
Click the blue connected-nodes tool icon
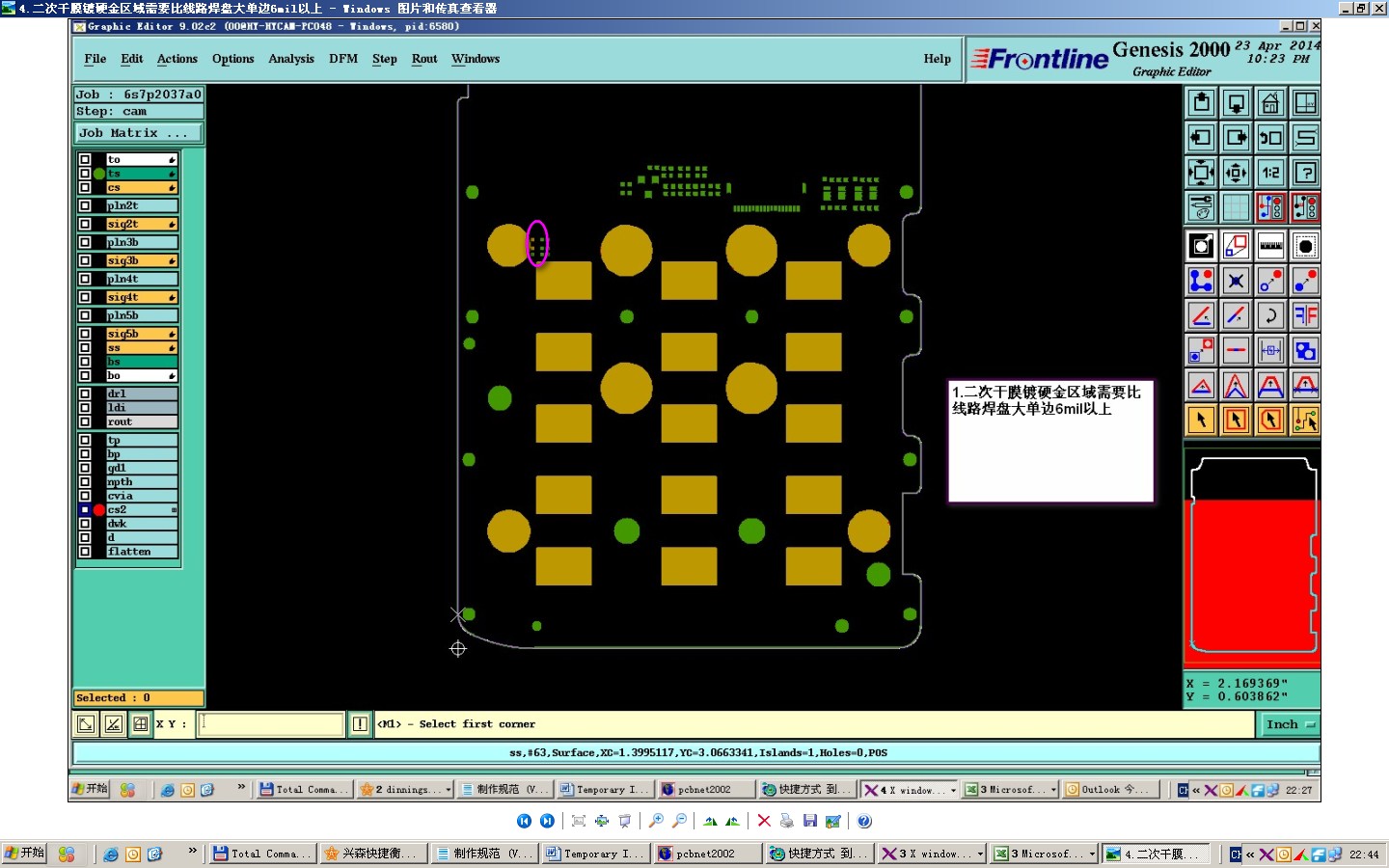pos(1201,281)
